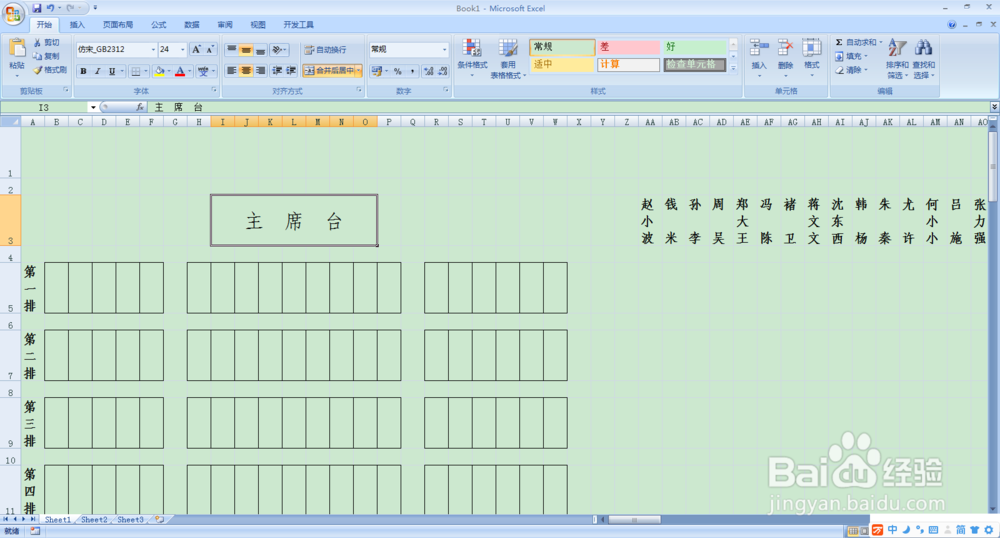Switch to the 公式 (Formulas) tab
Viewport: 1000px width, 538px height.
click(159, 25)
